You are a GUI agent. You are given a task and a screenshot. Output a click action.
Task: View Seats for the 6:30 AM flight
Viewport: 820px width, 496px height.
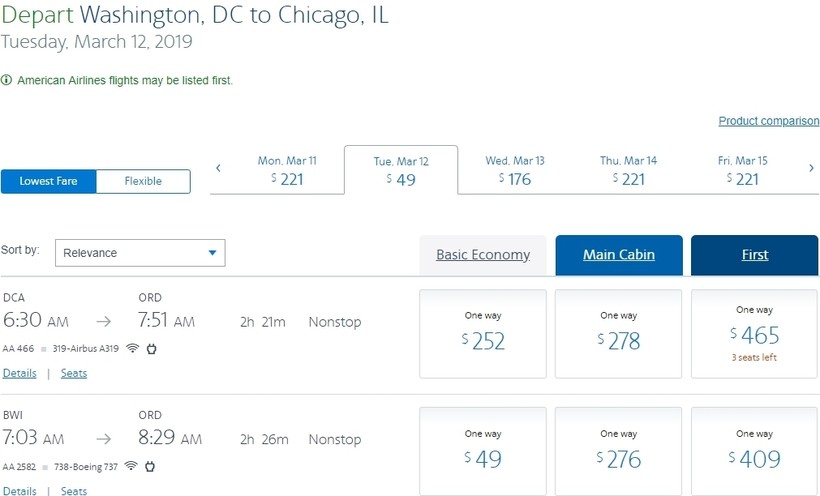click(x=74, y=373)
